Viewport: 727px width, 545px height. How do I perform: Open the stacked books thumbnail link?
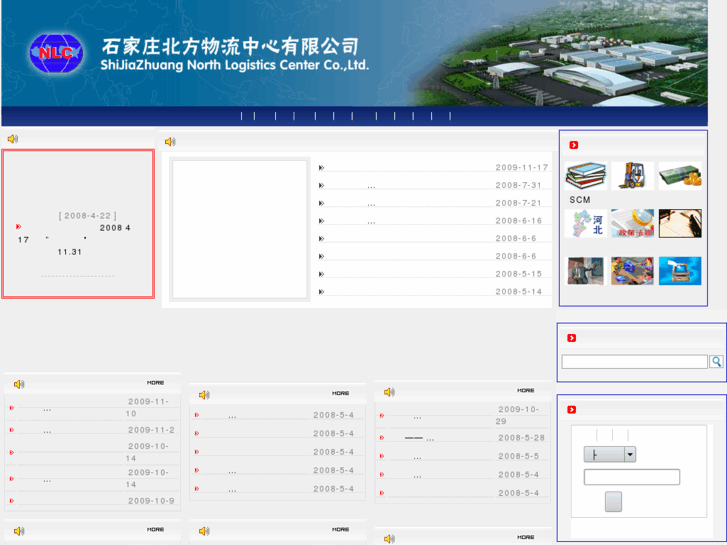[586, 176]
